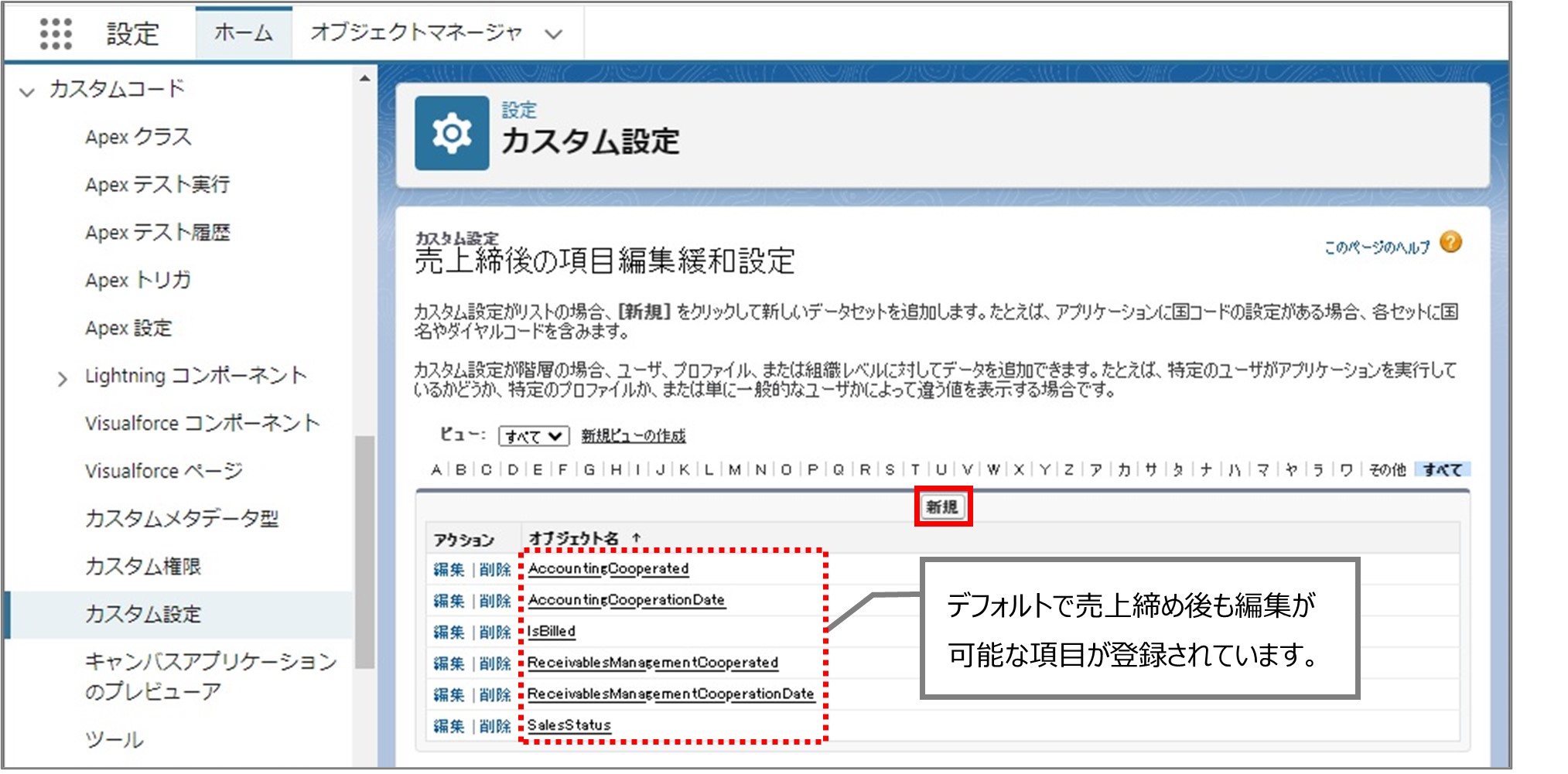Click the orange page help icon
1568x774 pixels.
coord(1450,244)
